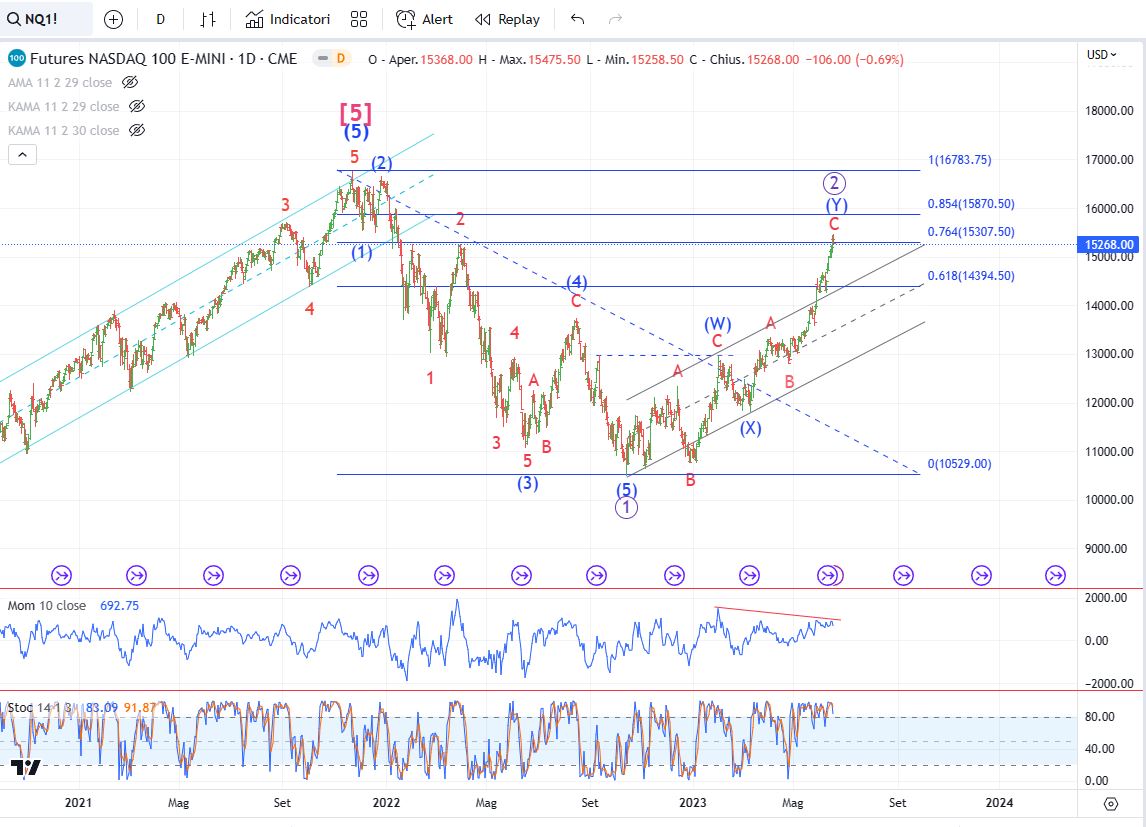The height and width of the screenshot is (827, 1146).
Task: Click the change value −106.00 (−0.69%)
Action: tap(854, 59)
